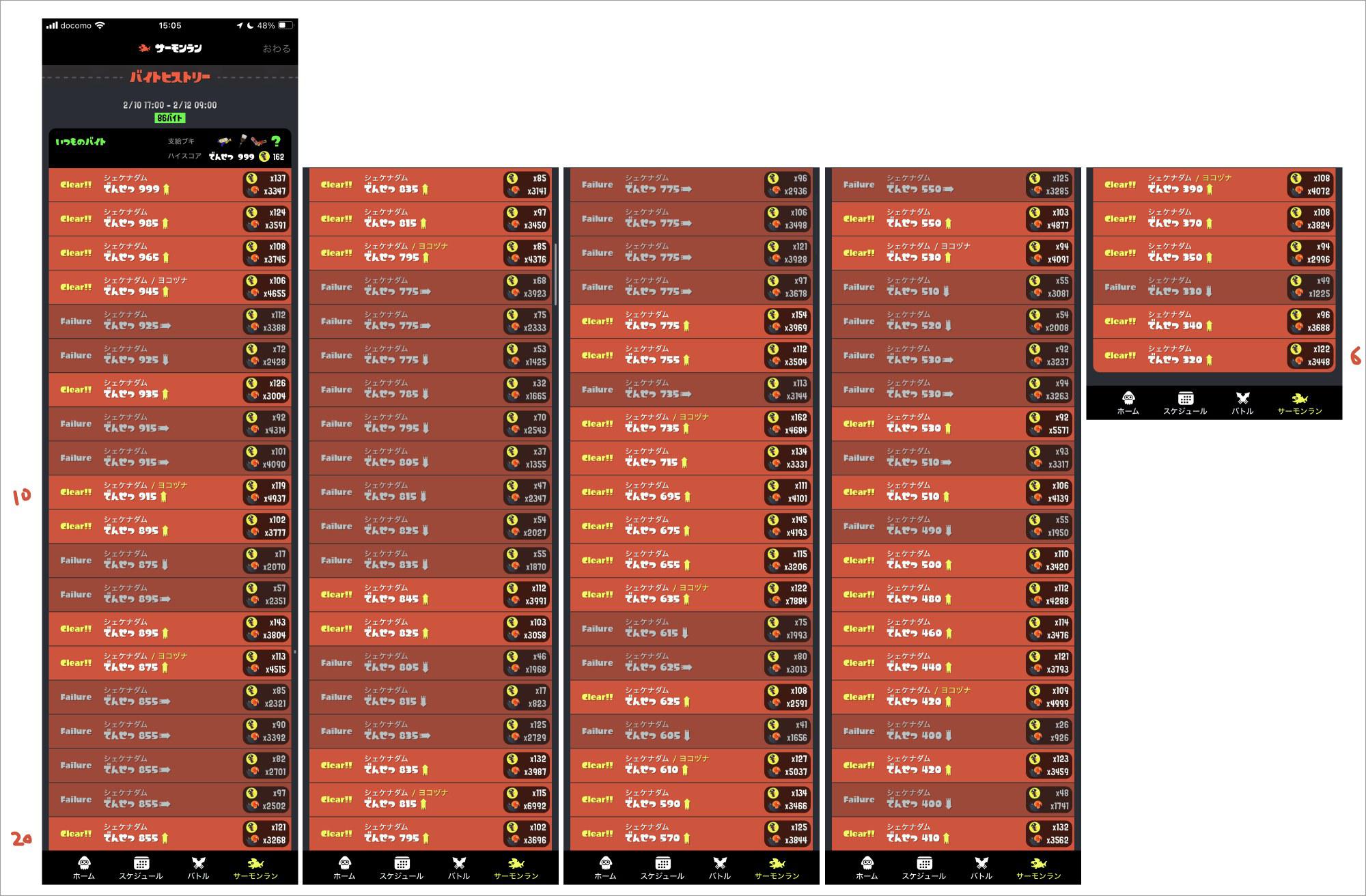Open the Clear!! row with x5571 power eggs

point(953,423)
